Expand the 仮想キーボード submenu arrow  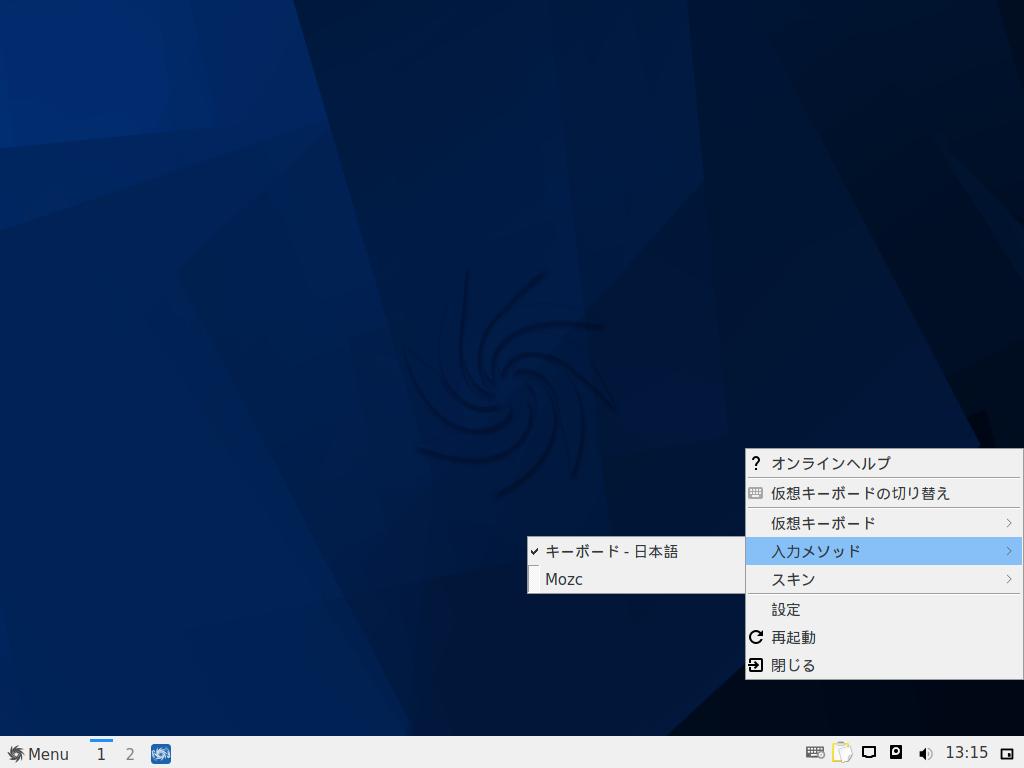tap(1009, 523)
